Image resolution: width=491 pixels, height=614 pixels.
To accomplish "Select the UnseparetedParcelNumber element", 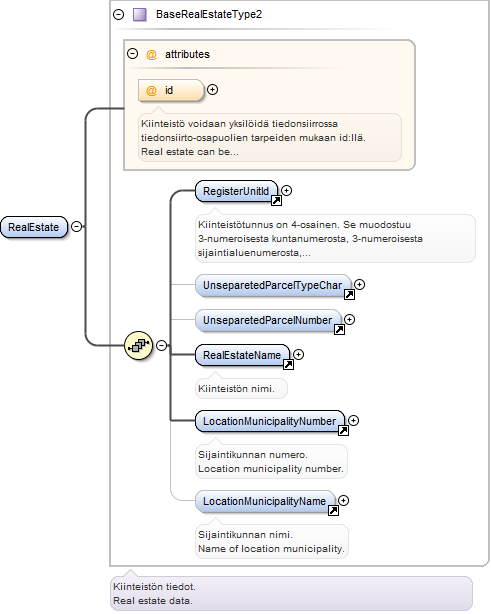I will [268, 320].
